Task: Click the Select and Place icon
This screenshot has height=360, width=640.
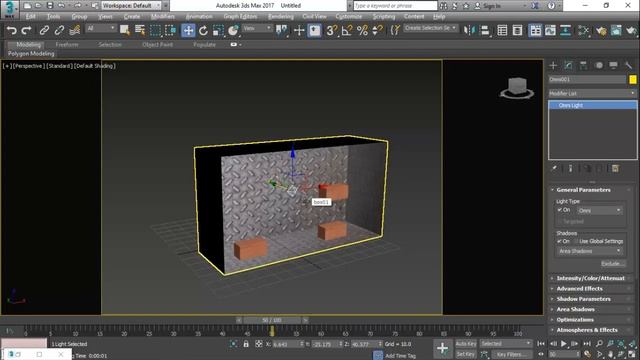Action: point(233,30)
